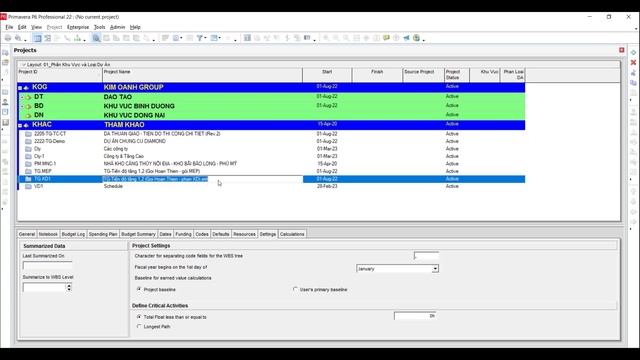Collapse the KOG EPS node
Viewport: 640px width, 360px height.
(20, 88)
